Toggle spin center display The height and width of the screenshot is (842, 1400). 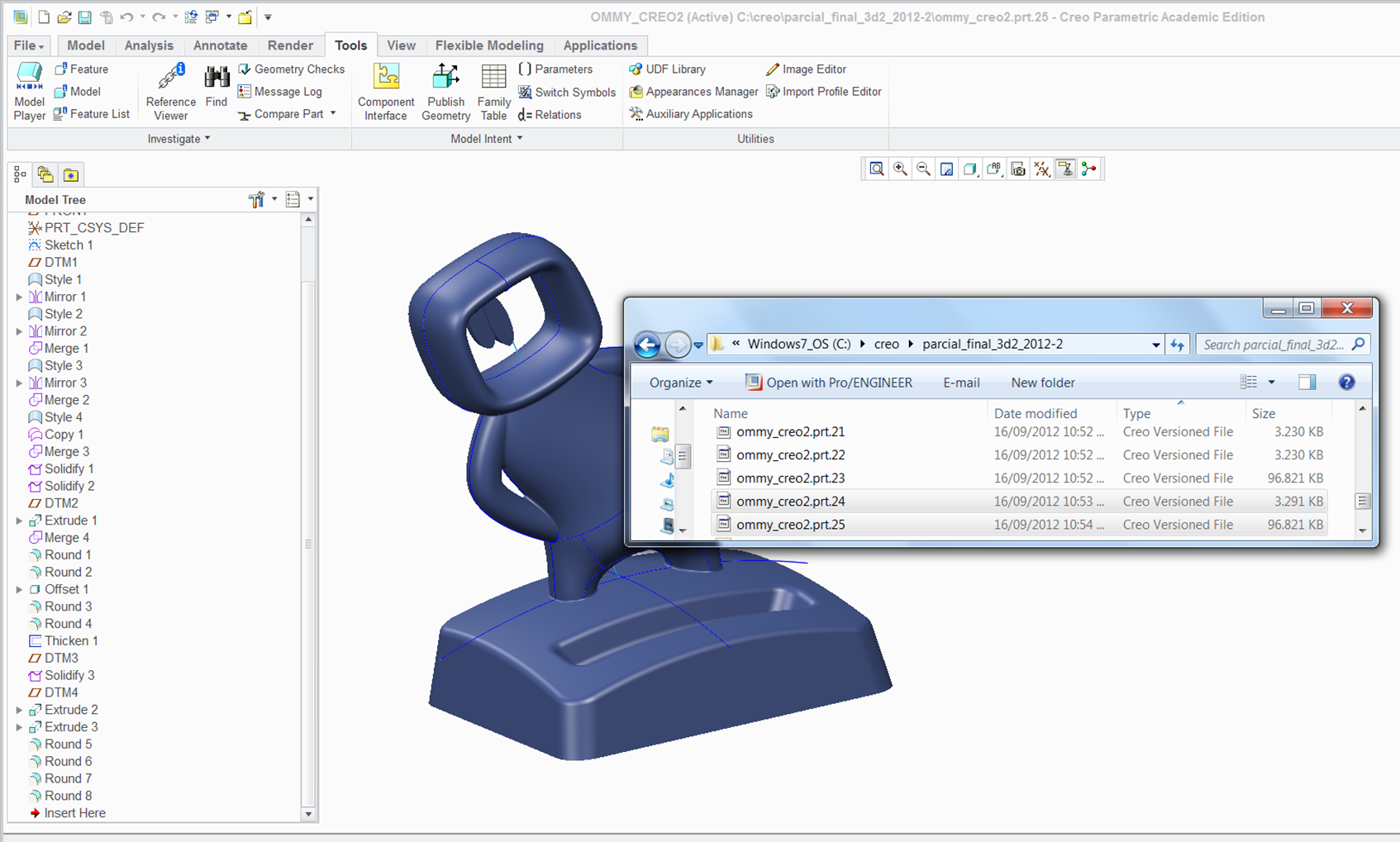coord(1089,169)
